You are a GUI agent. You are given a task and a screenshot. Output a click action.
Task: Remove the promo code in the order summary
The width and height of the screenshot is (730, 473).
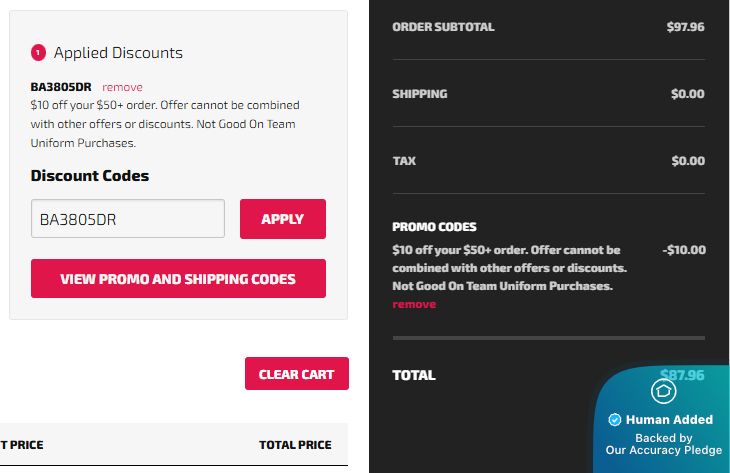[414, 304]
